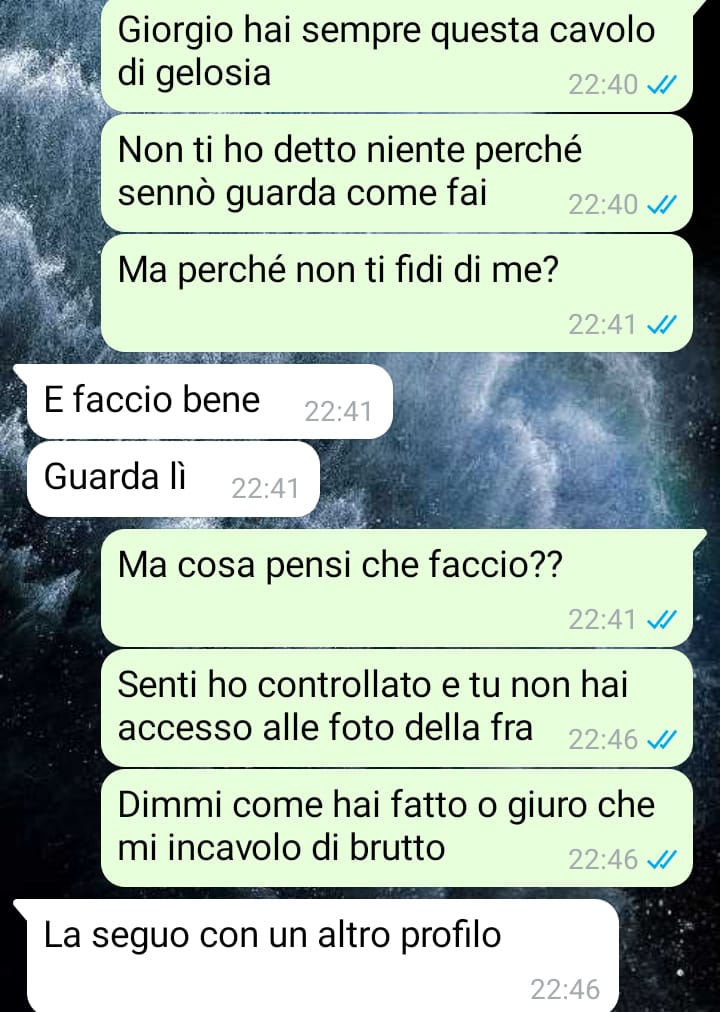The width and height of the screenshot is (720, 1012).
Task: Tap the 'Ma perché non ti fidi di me?' bubble
Action: 397,293
